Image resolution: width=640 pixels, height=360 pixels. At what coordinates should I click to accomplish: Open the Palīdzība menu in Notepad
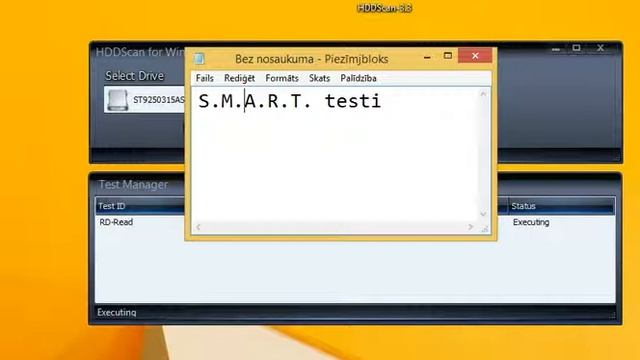coord(358,78)
